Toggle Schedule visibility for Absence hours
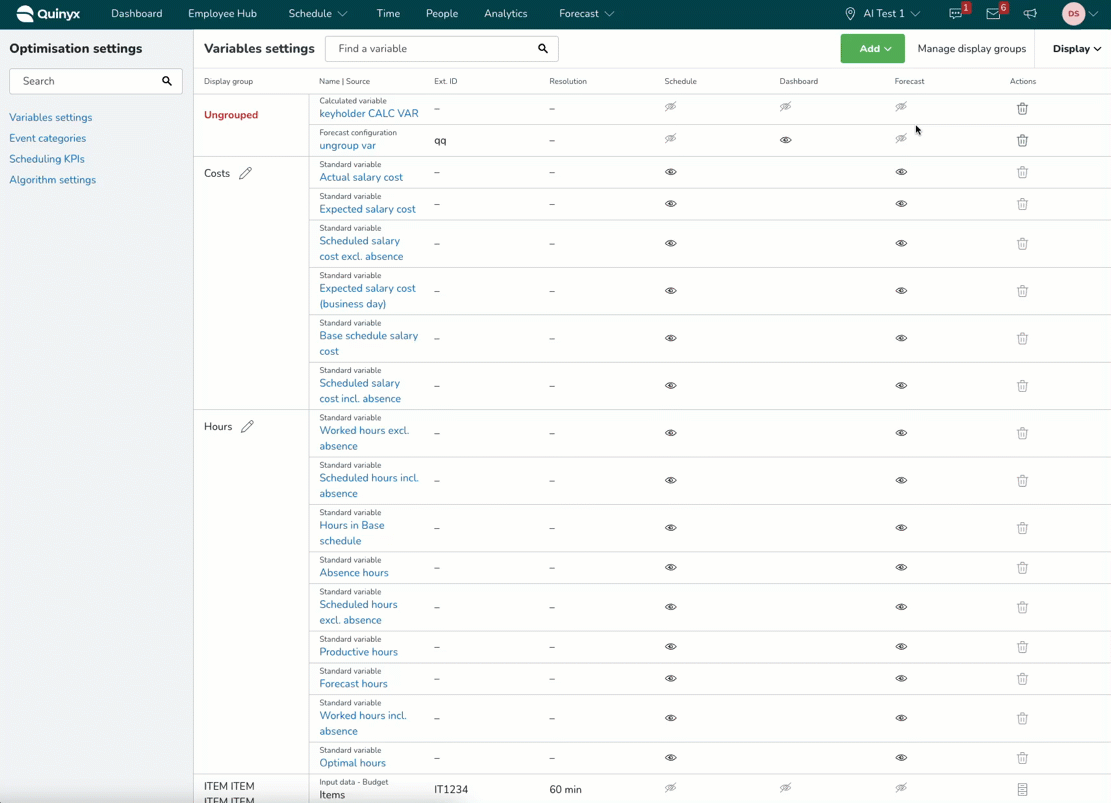The height and width of the screenshot is (803, 1111). pyautogui.click(x=670, y=567)
